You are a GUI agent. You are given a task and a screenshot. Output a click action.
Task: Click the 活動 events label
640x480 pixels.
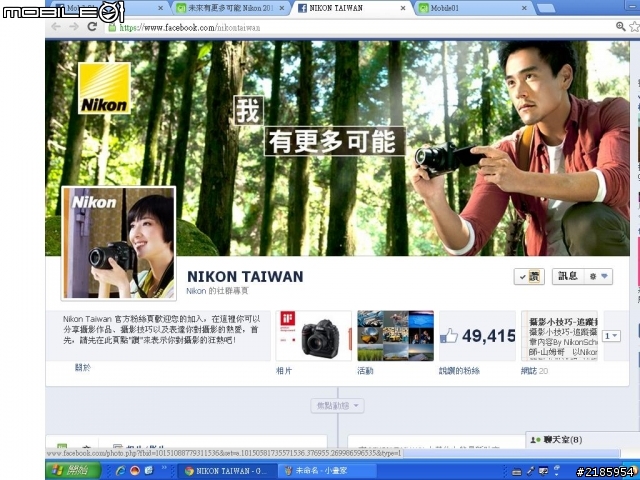pyautogui.click(x=365, y=371)
